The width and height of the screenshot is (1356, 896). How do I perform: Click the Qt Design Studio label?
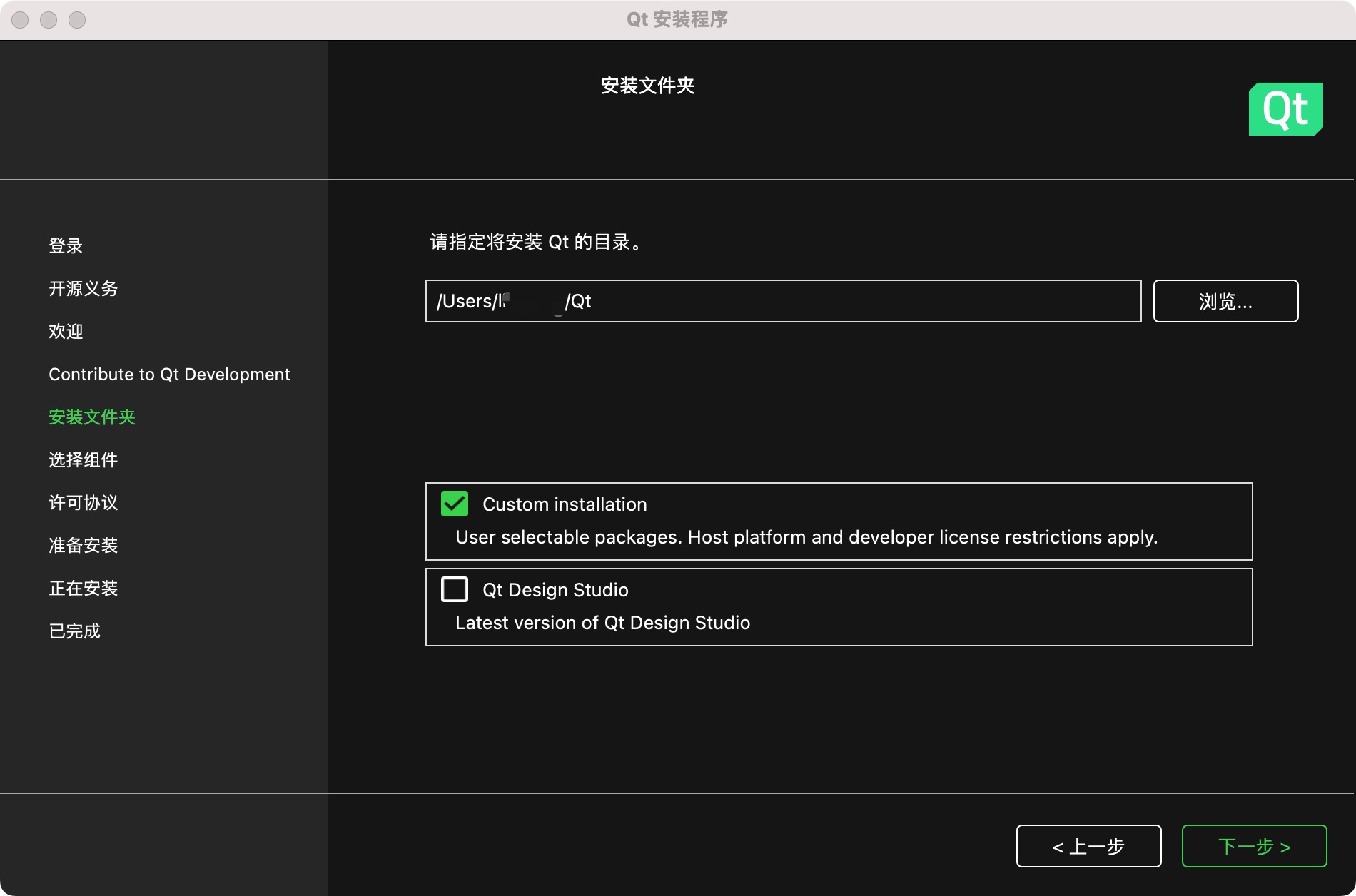555,590
